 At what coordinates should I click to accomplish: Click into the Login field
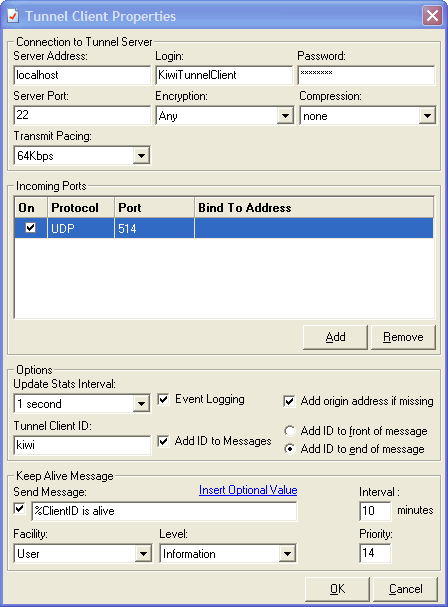tap(224, 75)
